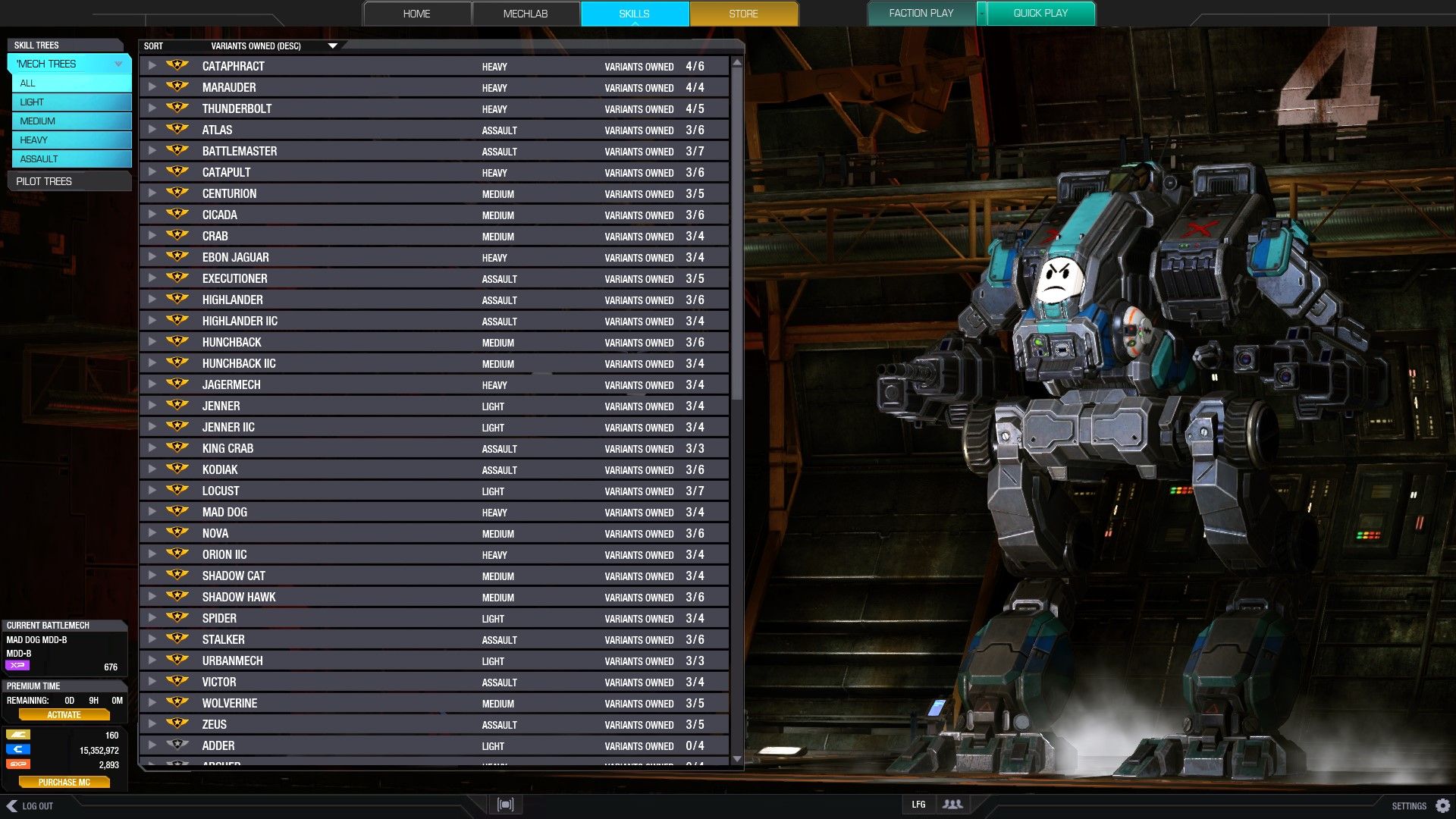This screenshot has height=819, width=1456.
Task: Click the Atlas faction emblem icon
Action: pyautogui.click(x=177, y=129)
